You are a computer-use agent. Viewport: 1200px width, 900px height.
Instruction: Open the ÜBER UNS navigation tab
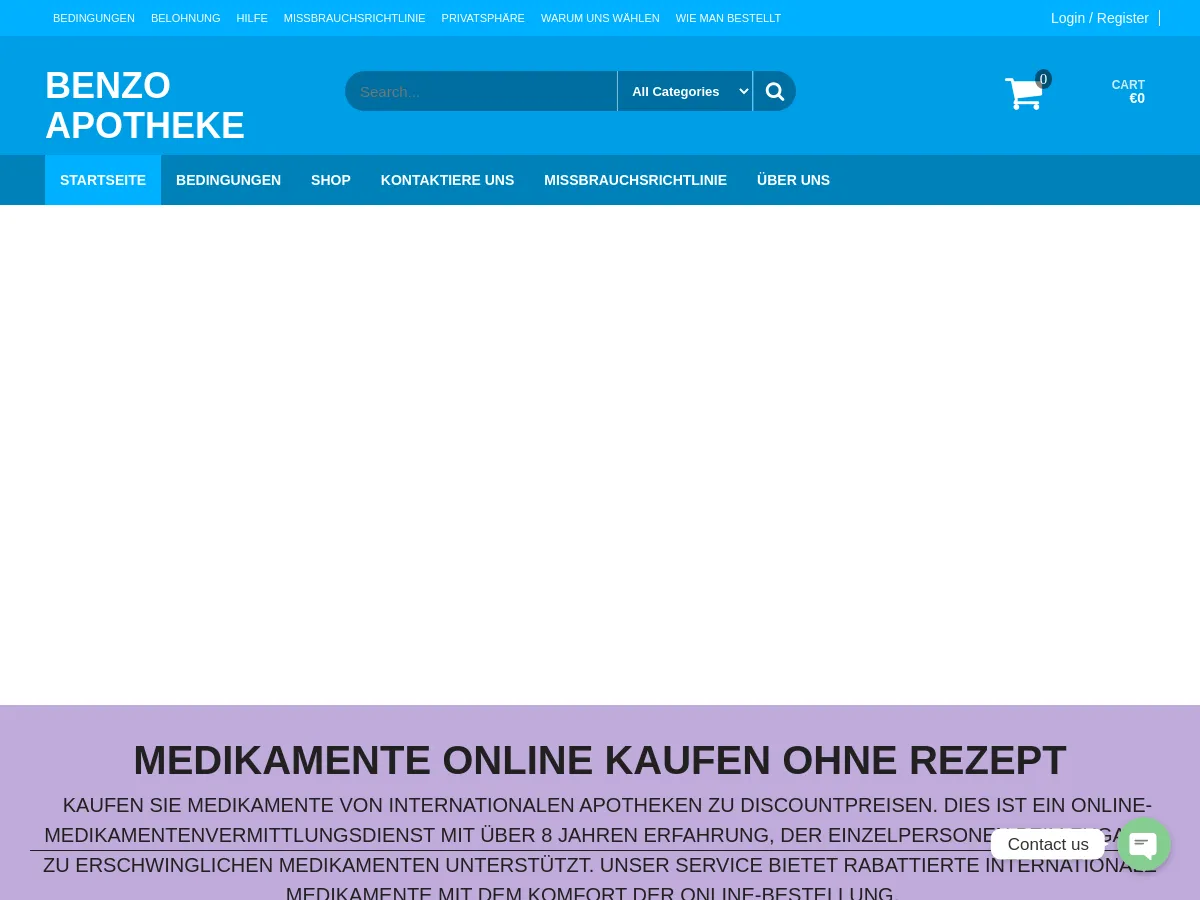click(793, 180)
